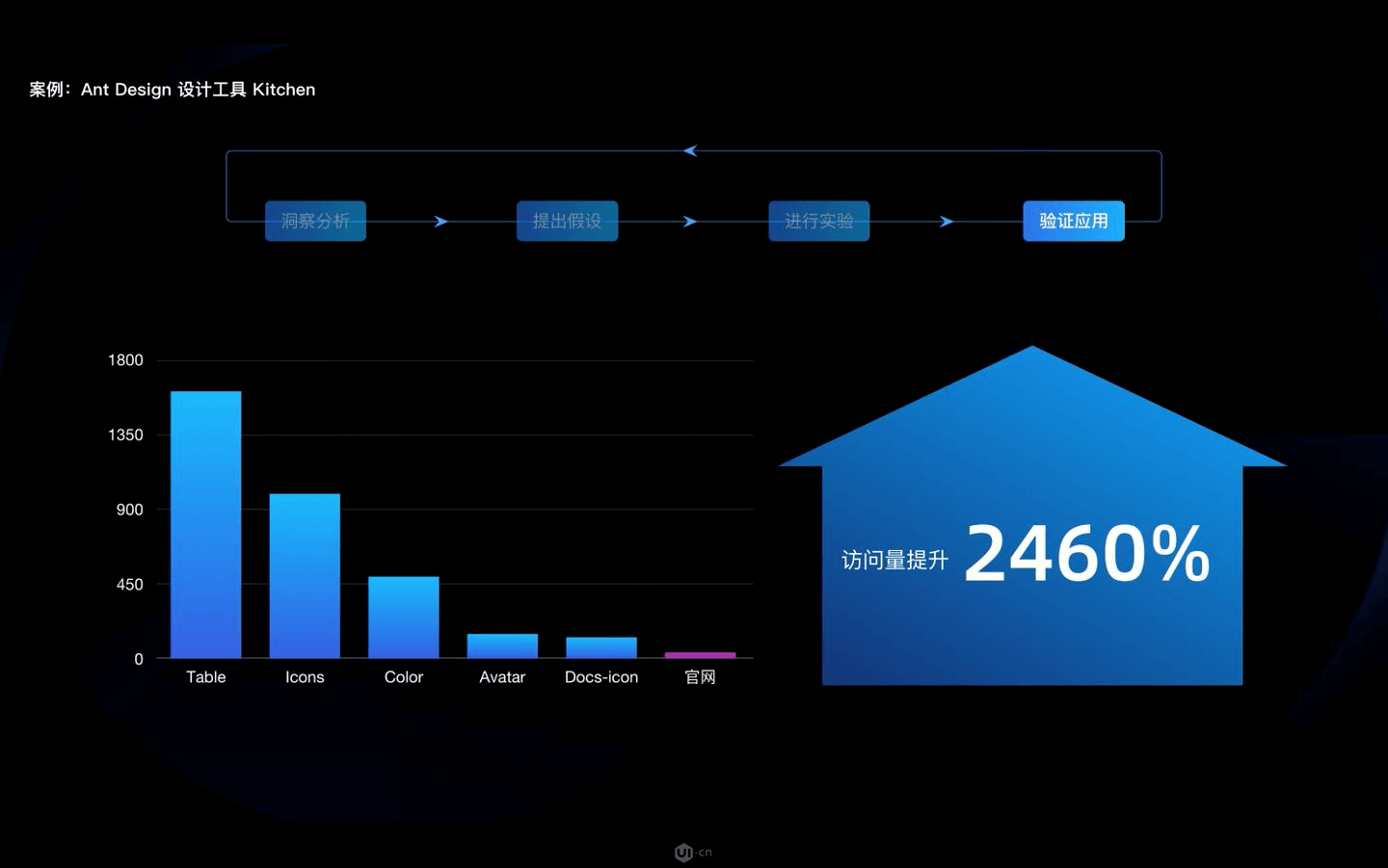
Task: Click the arrow between 提出假设 and 进行实验
Action: (x=690, y=222)
